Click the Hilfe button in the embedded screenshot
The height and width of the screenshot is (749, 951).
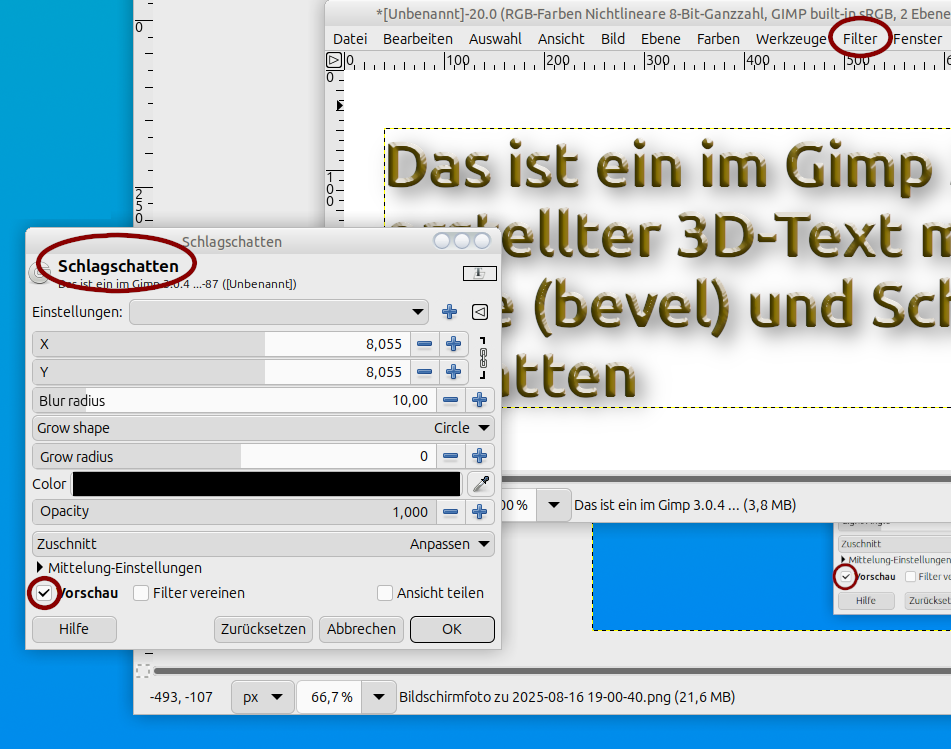(865, 600)
